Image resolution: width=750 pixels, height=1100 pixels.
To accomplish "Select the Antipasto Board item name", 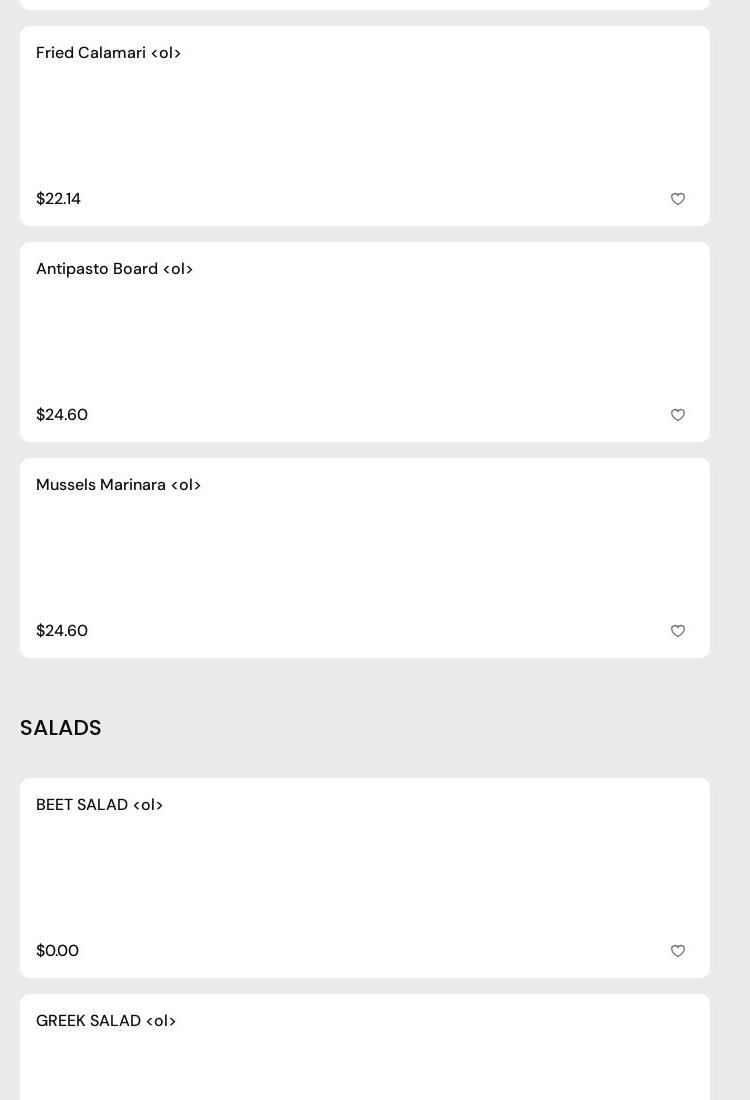I will pyautogui.click(x=114, y=269).
